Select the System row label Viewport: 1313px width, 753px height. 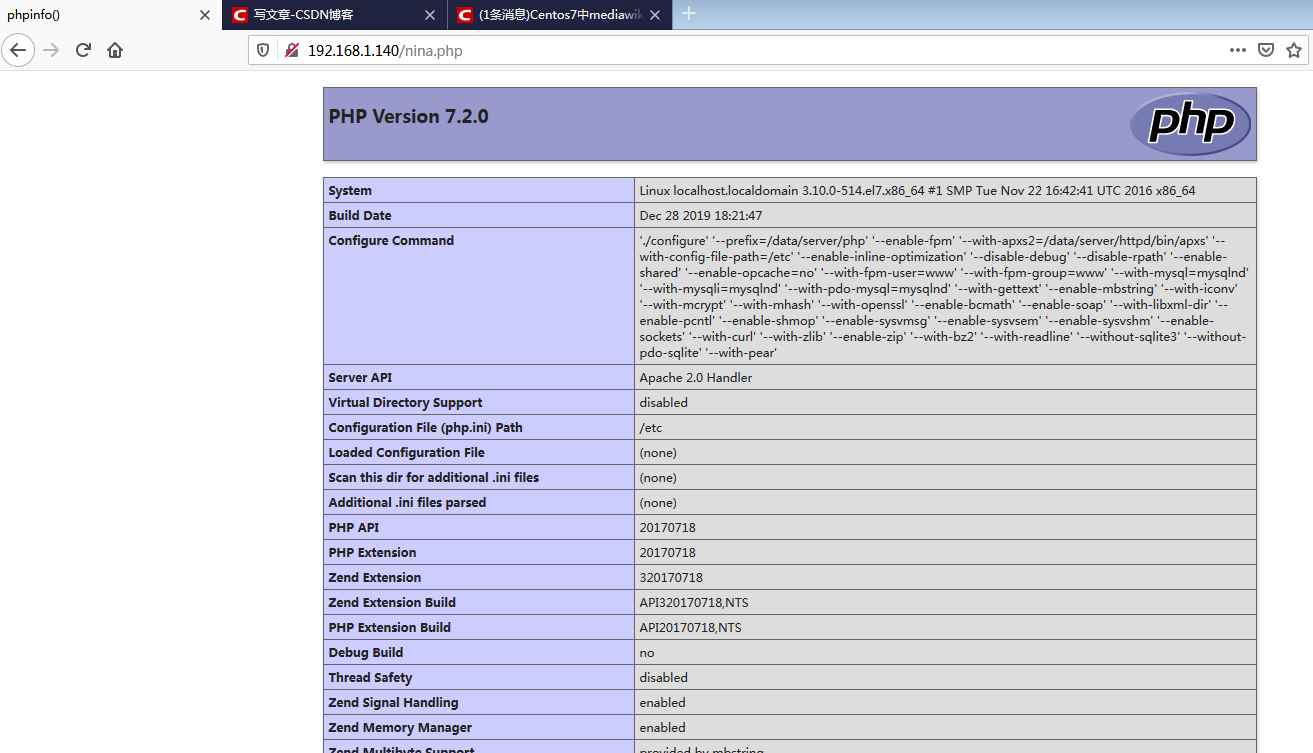pyautogui.click(x=350, y=191)
